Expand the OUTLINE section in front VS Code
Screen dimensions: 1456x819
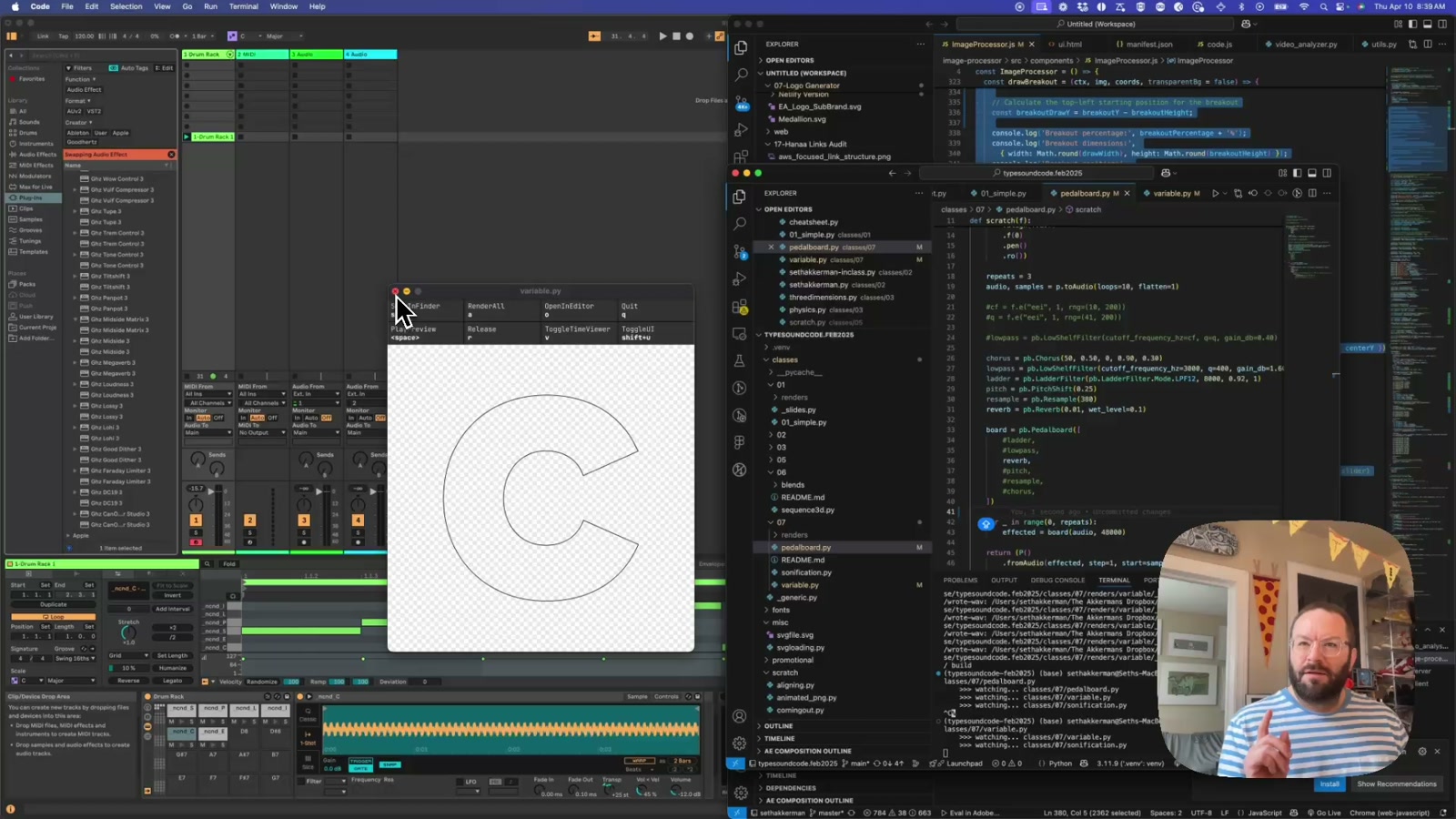click(x=778, y=726)
